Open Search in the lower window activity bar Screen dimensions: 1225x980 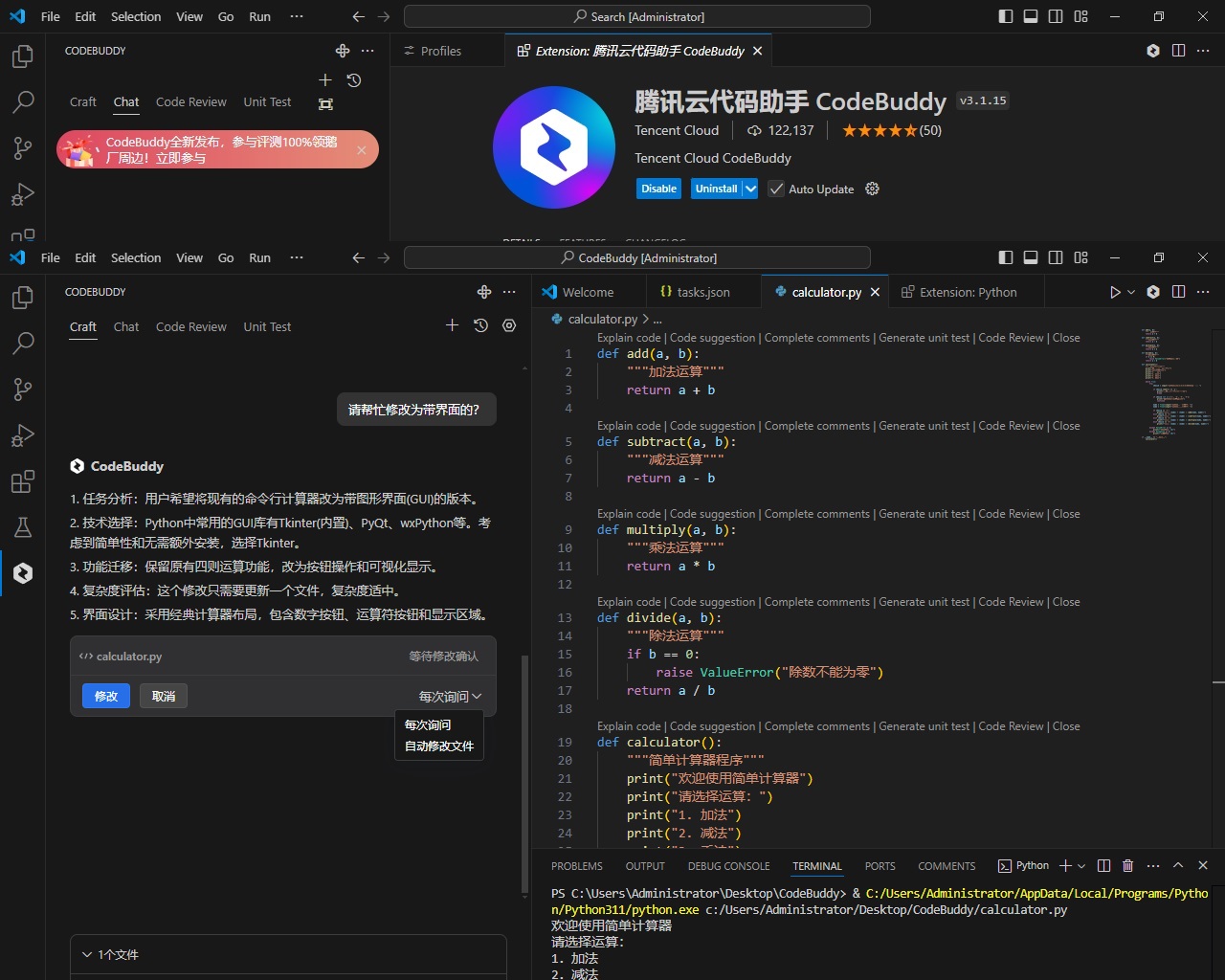tap(23, 343)
